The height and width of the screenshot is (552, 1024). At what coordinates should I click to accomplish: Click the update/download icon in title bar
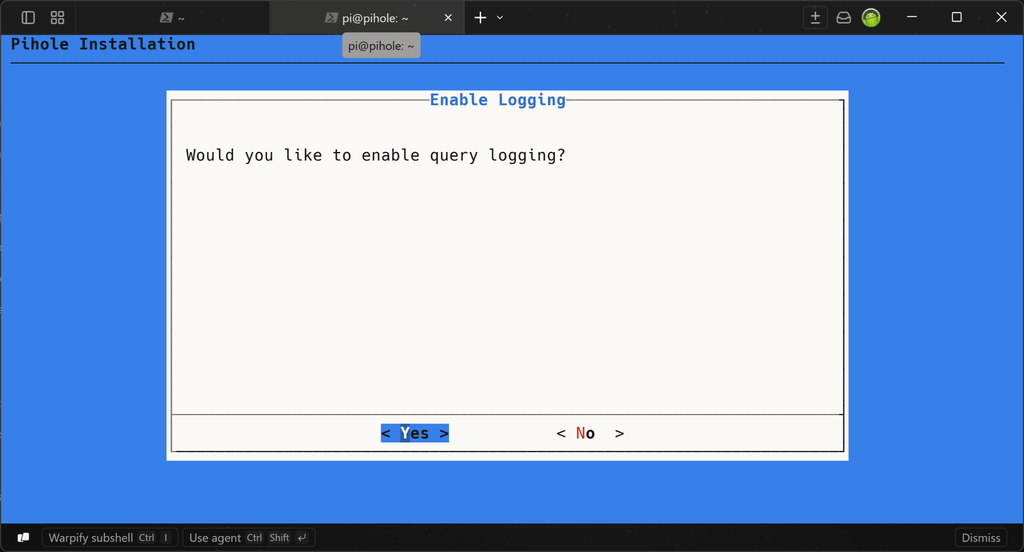815,18
